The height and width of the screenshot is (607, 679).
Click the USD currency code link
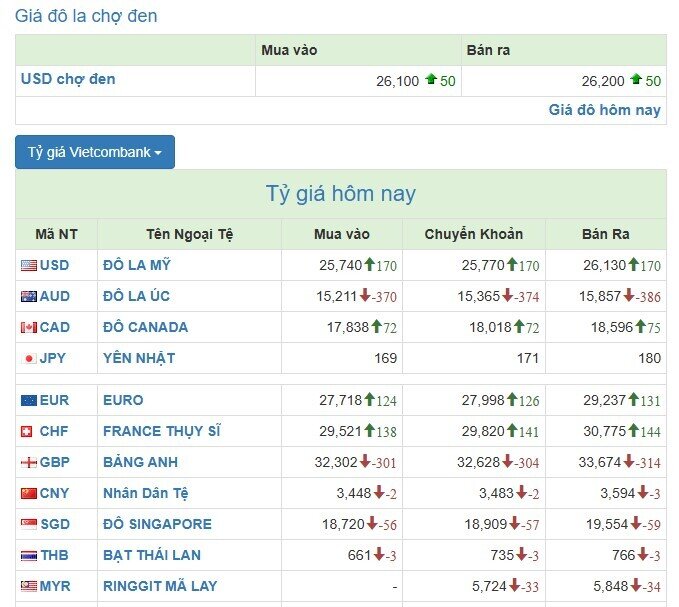coord(54,265)
